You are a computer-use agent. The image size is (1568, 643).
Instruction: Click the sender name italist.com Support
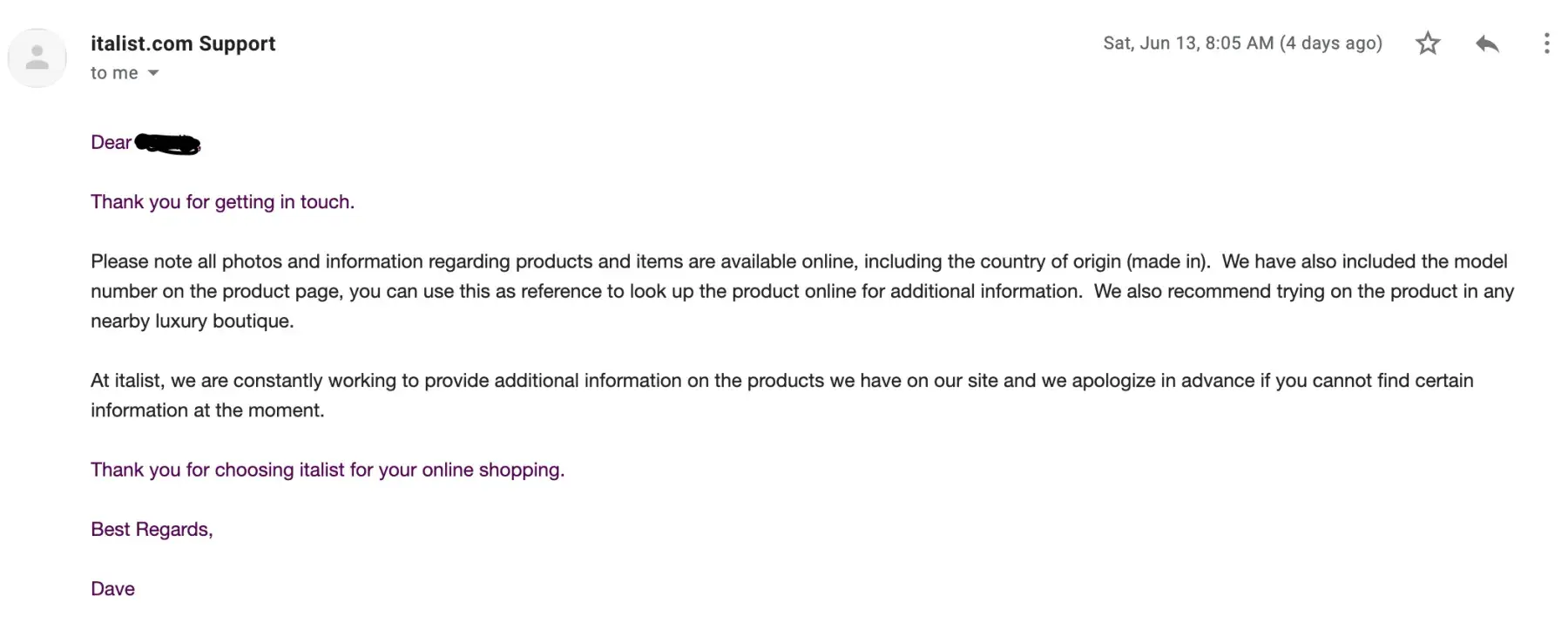point(183,44)
